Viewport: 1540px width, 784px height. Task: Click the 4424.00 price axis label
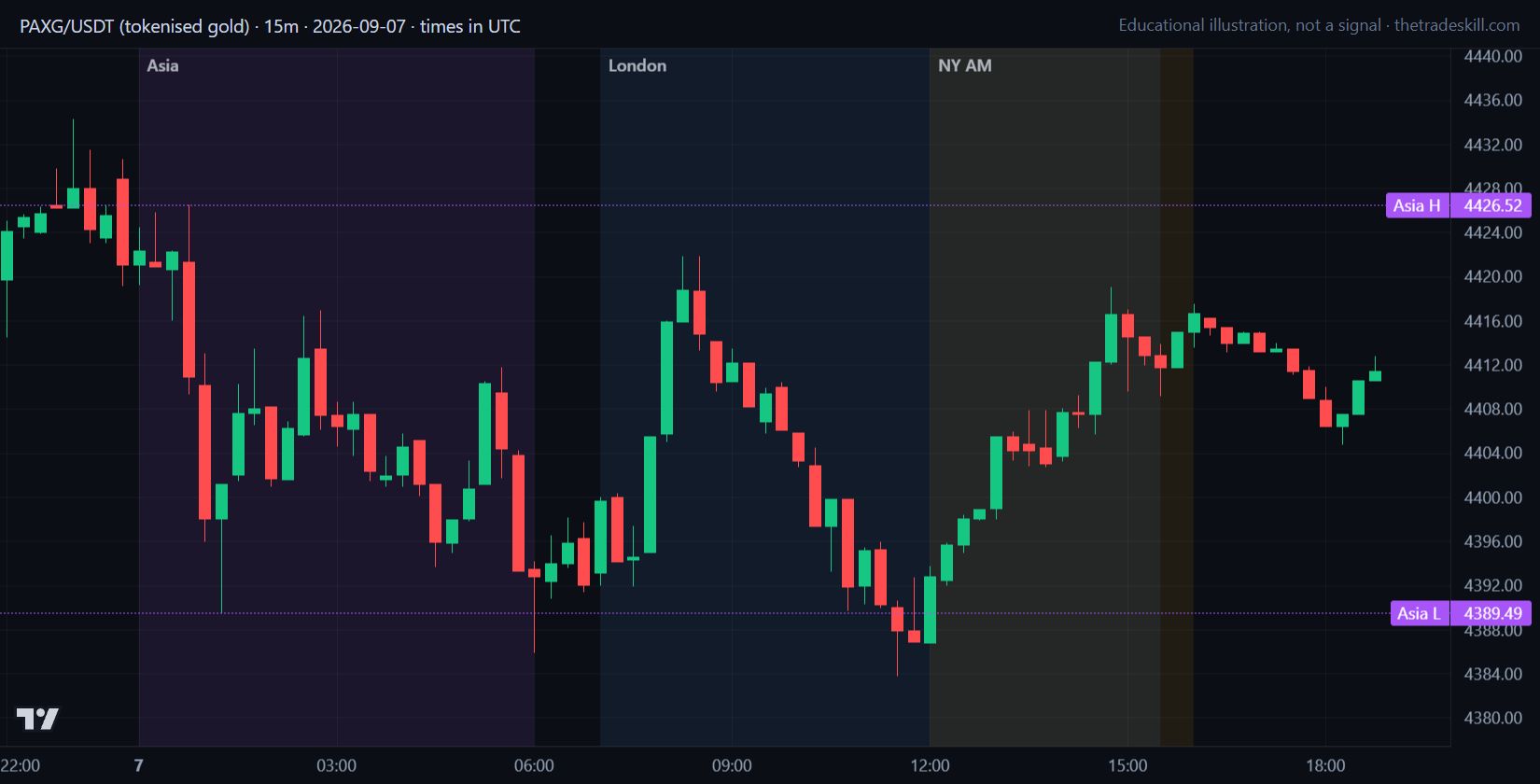pyautogui.click(x=1493, y=232)
